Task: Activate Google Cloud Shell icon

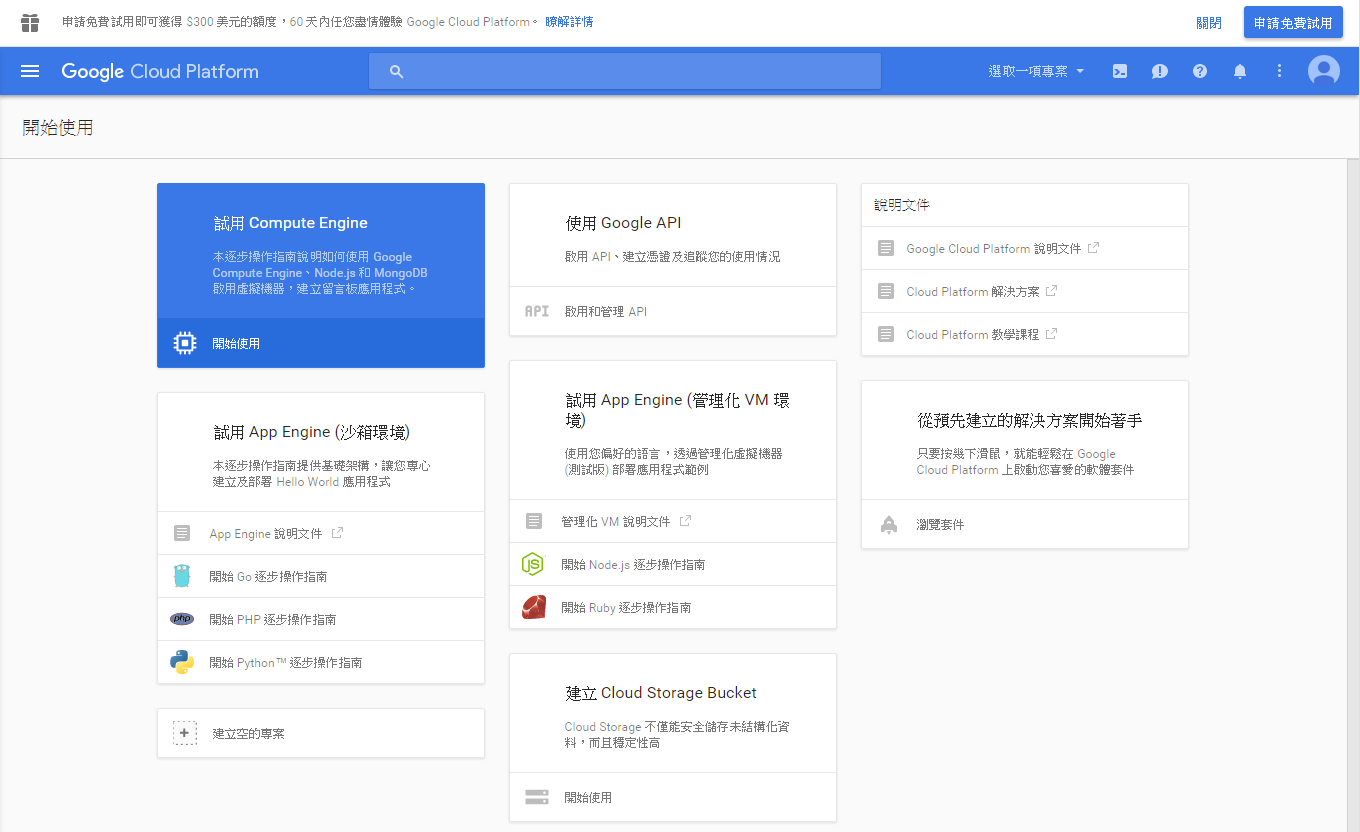Action: point(1121,71)
